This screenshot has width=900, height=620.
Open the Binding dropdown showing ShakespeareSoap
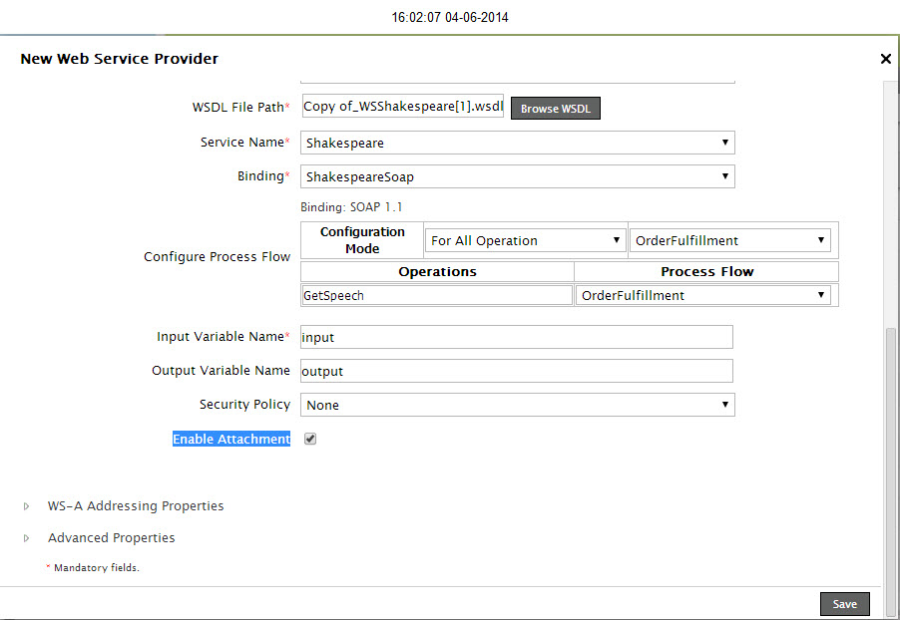pos(517,176)
